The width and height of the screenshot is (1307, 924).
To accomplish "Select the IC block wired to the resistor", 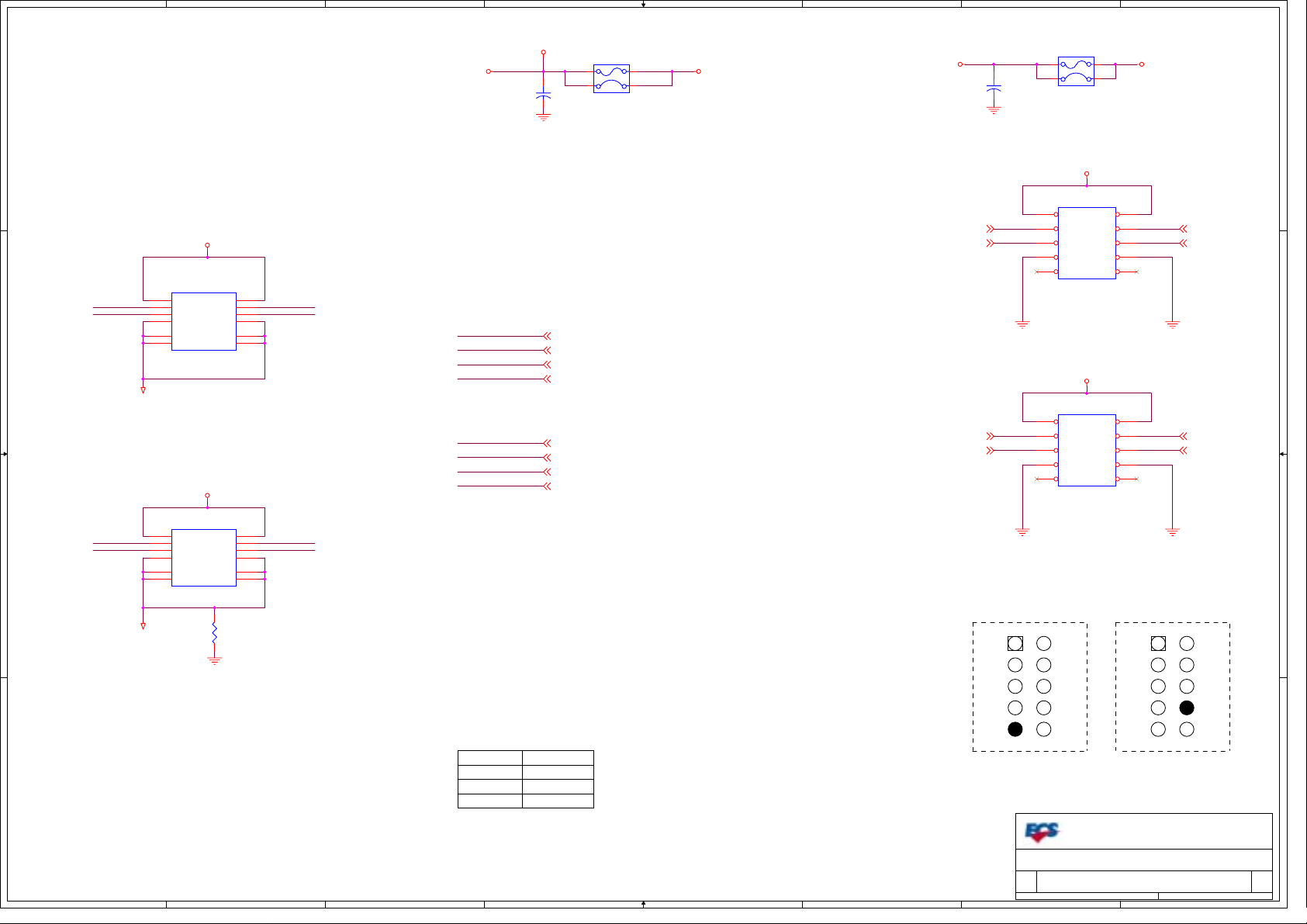I will (x=204, y=558).
